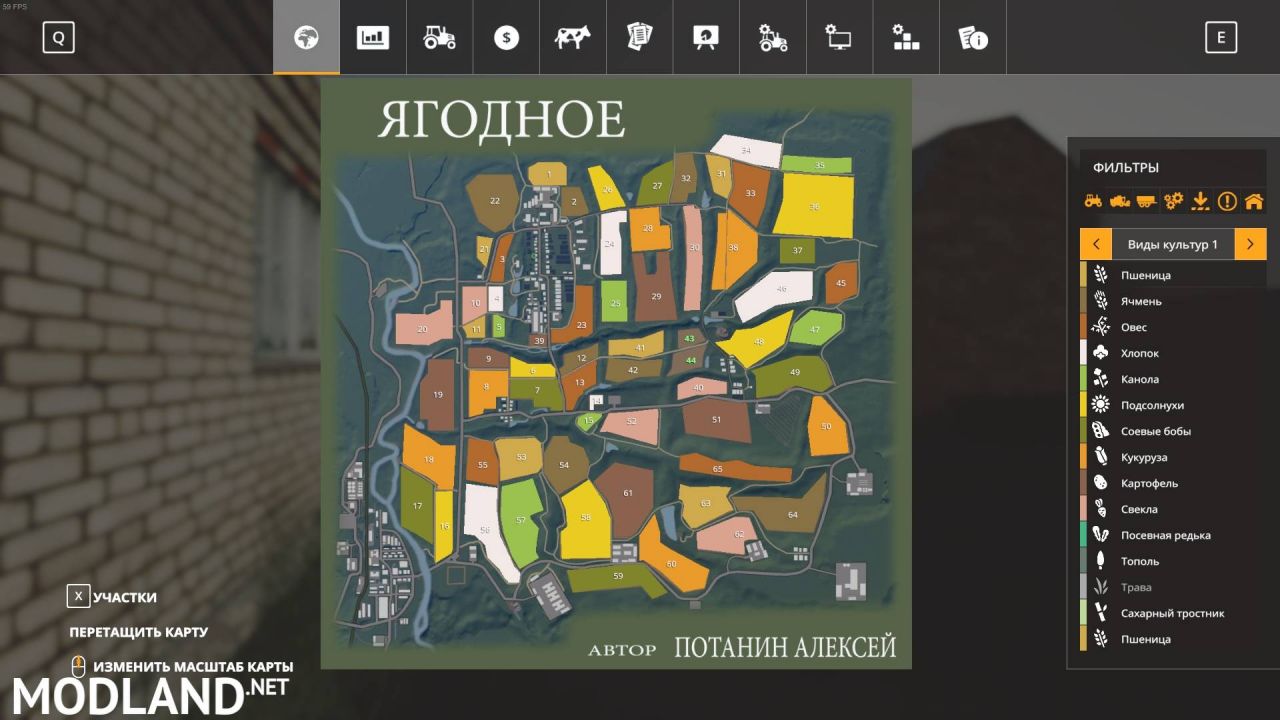Toggle the tractor vehicles map filter
This screenshot has width=1280, height=720.
pos(1093,201)
